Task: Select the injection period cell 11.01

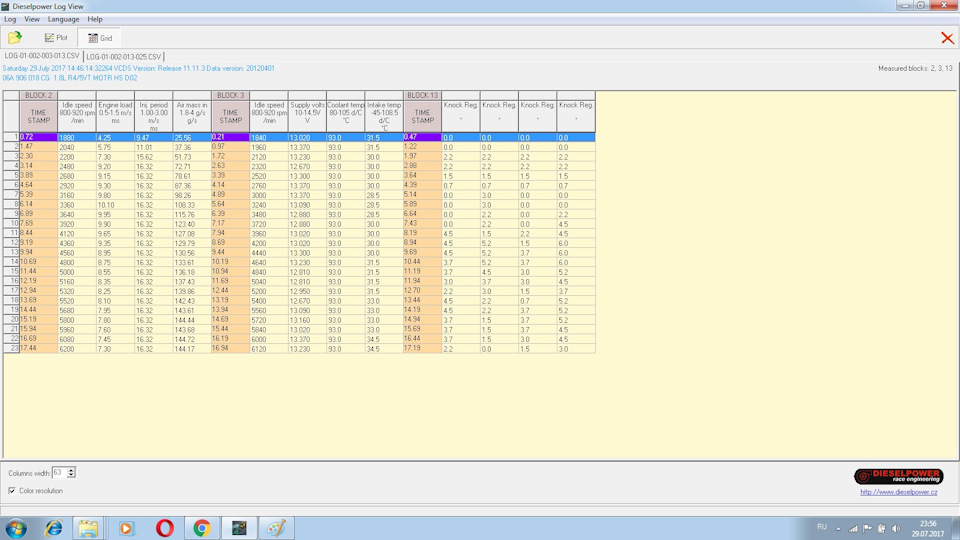Action: pyautogui.click(x=154, y=148)
